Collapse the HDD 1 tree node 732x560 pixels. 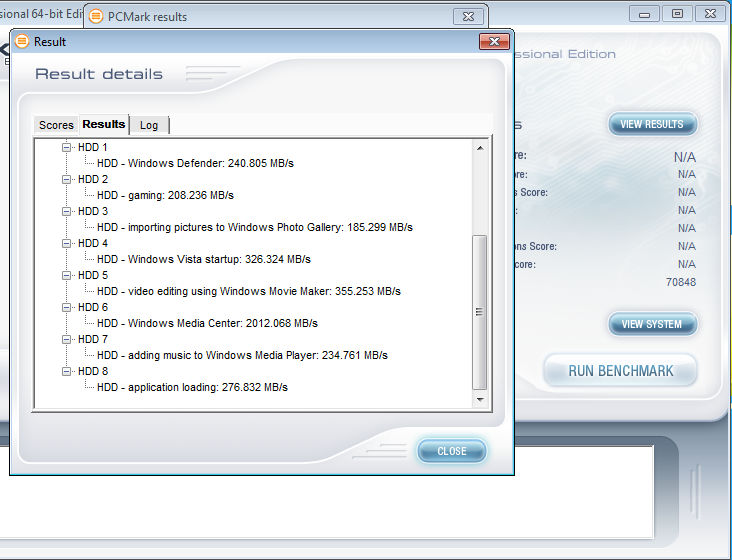point(67,147)
